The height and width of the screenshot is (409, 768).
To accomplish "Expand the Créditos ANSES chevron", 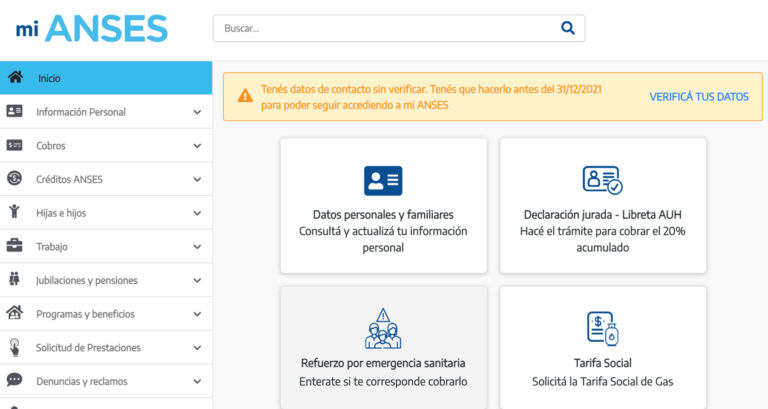I will tap(197, 180).
